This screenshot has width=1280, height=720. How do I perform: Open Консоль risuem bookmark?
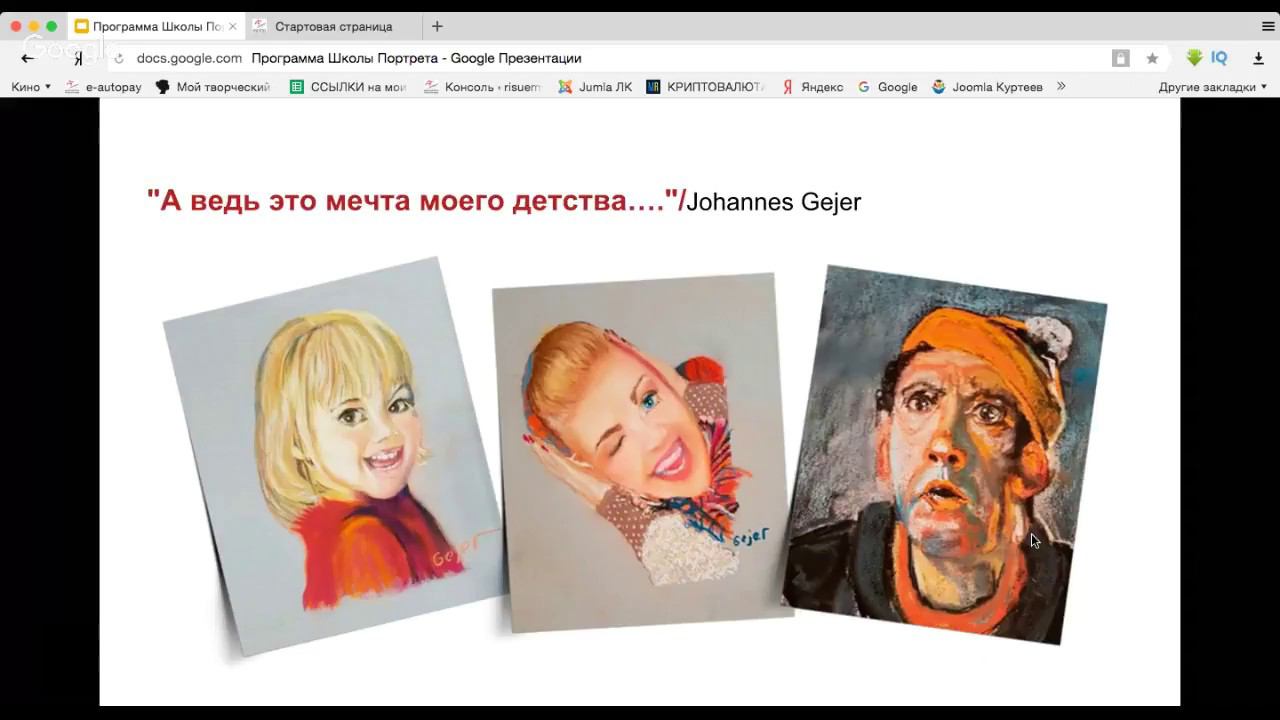[482, 87]
